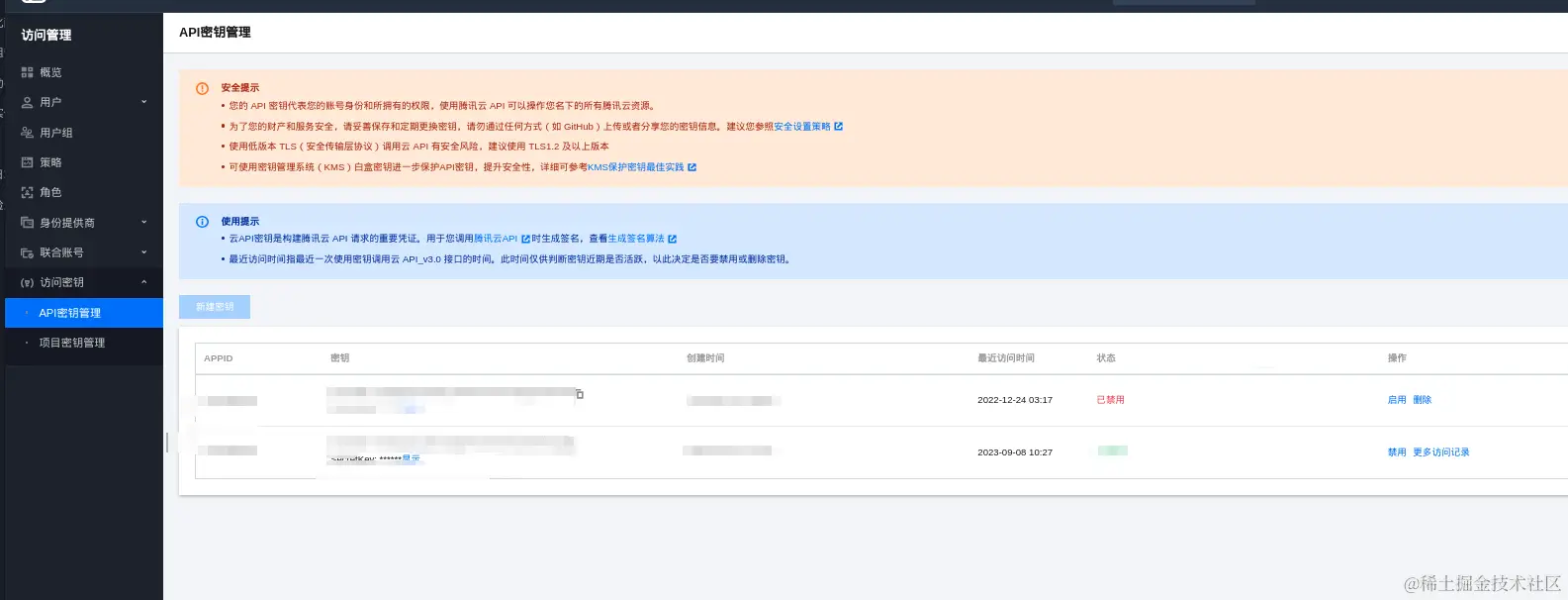Click the API密钥管理 page title

215,33
